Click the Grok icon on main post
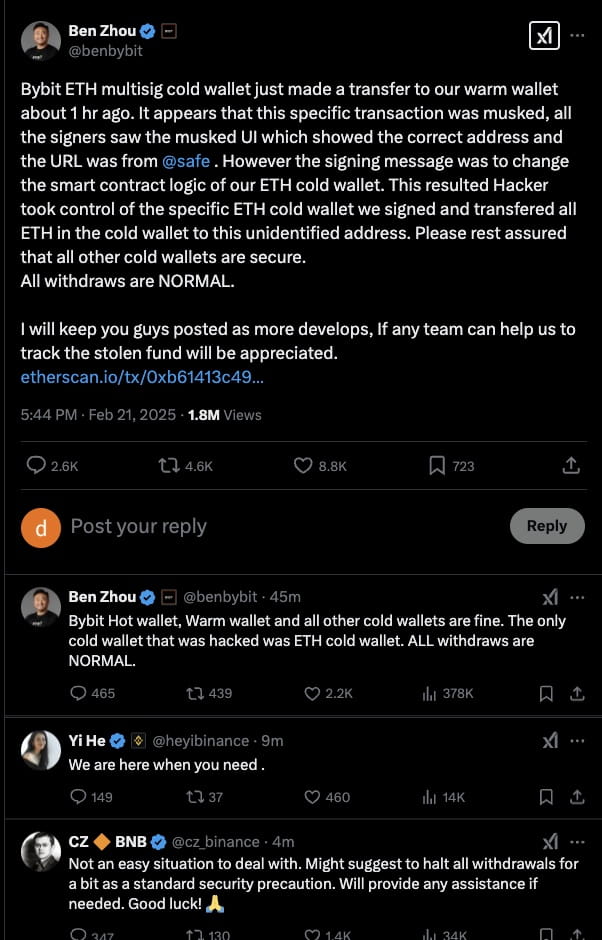 click(x=544, y=36)
